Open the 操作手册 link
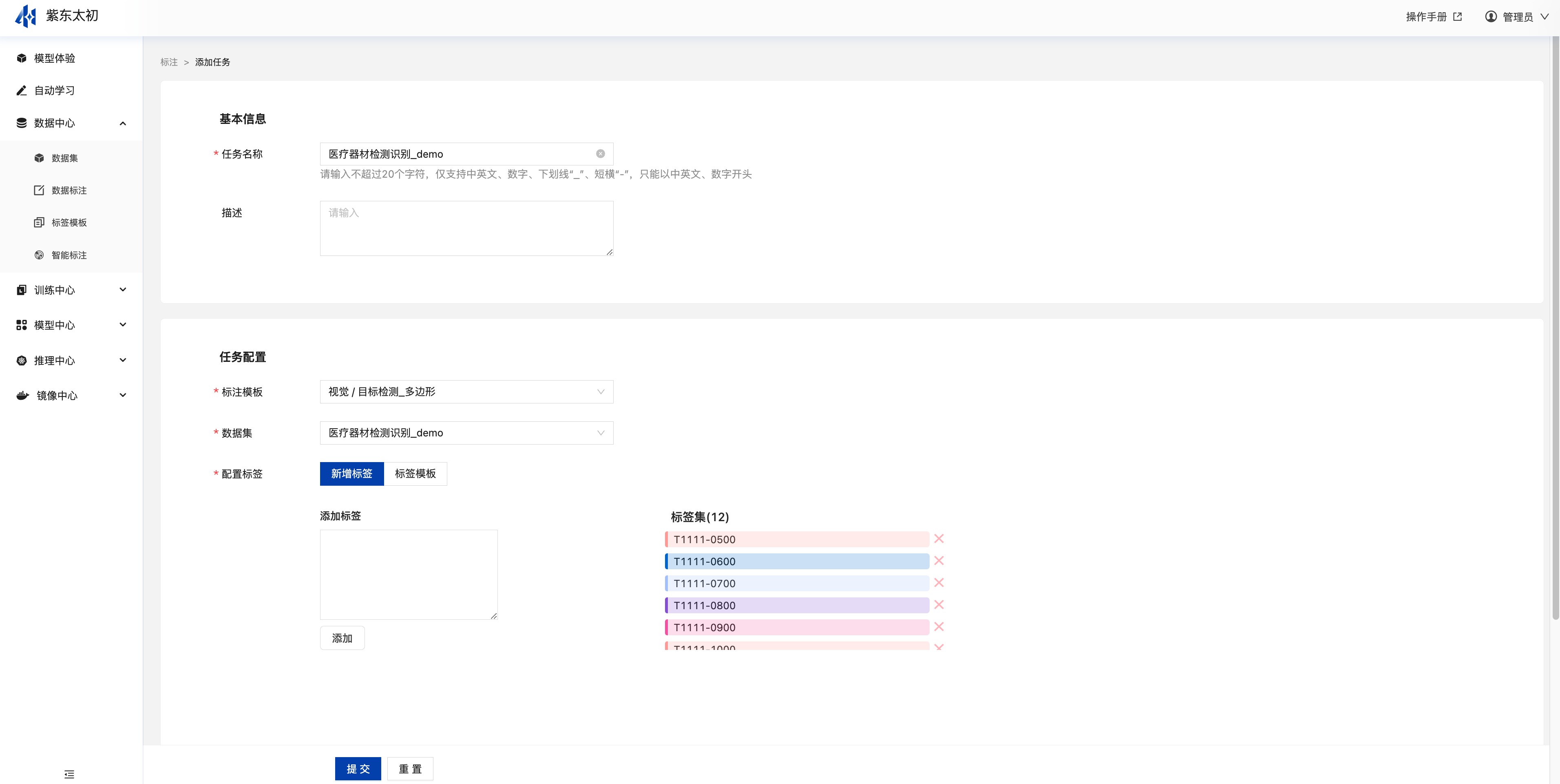 1426,16
